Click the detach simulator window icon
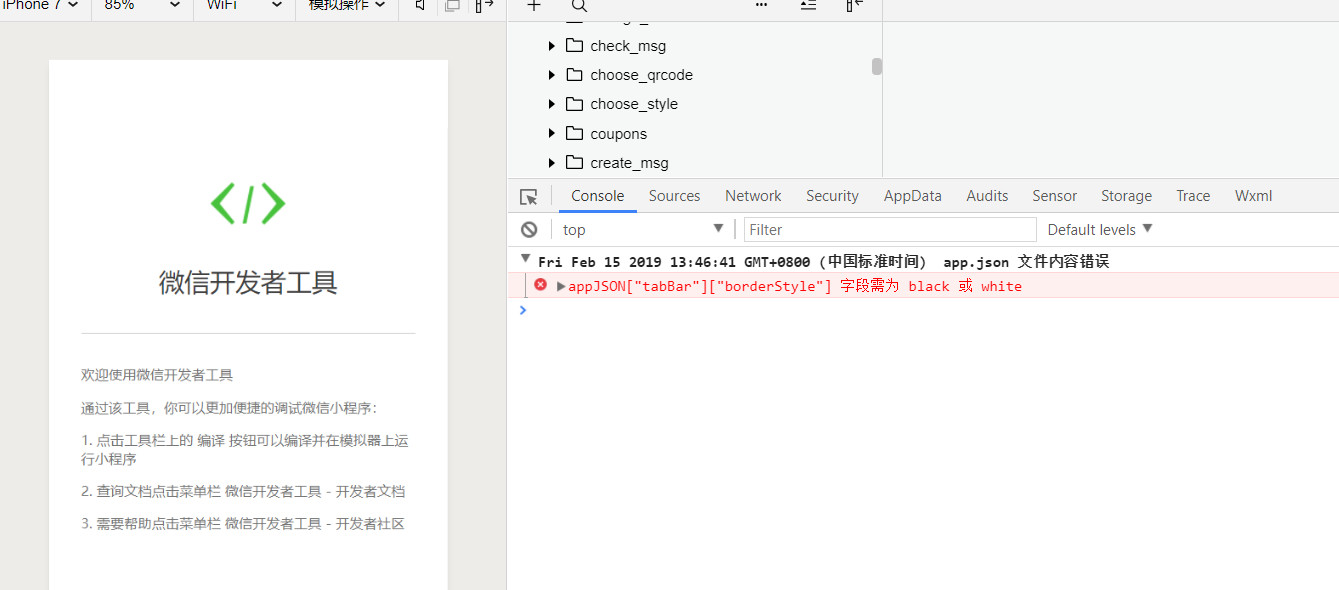Screen dimensions: 1339x590 click(452, 5)
